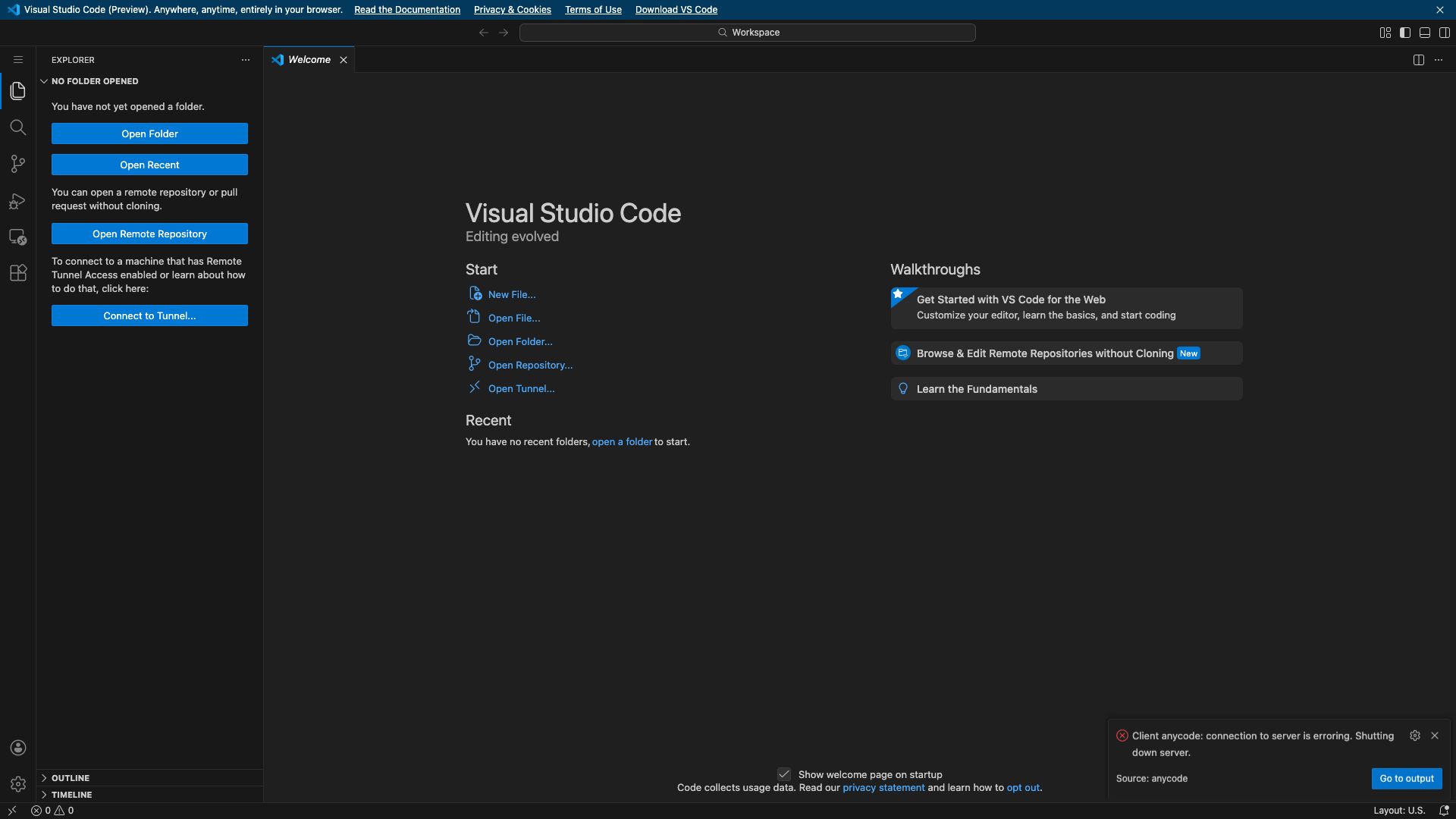Open the Search view in activity bar
The width and height of the screenshot is (1456, 819).
(x=17, y=127)
